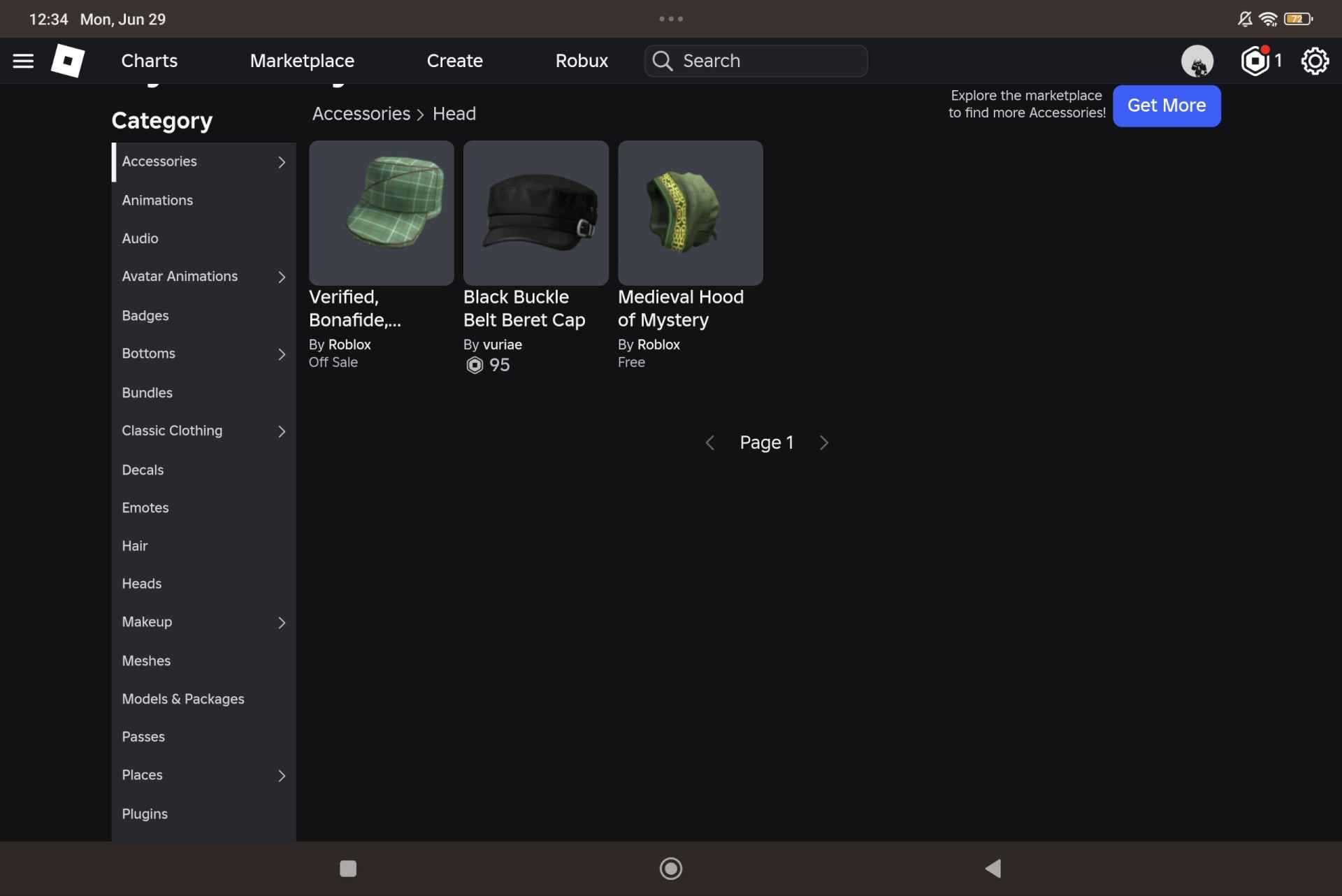The image size is (1342, 896).
Task: Tap the Android home button
Action: pyautogui.click(x=671, y=868)
